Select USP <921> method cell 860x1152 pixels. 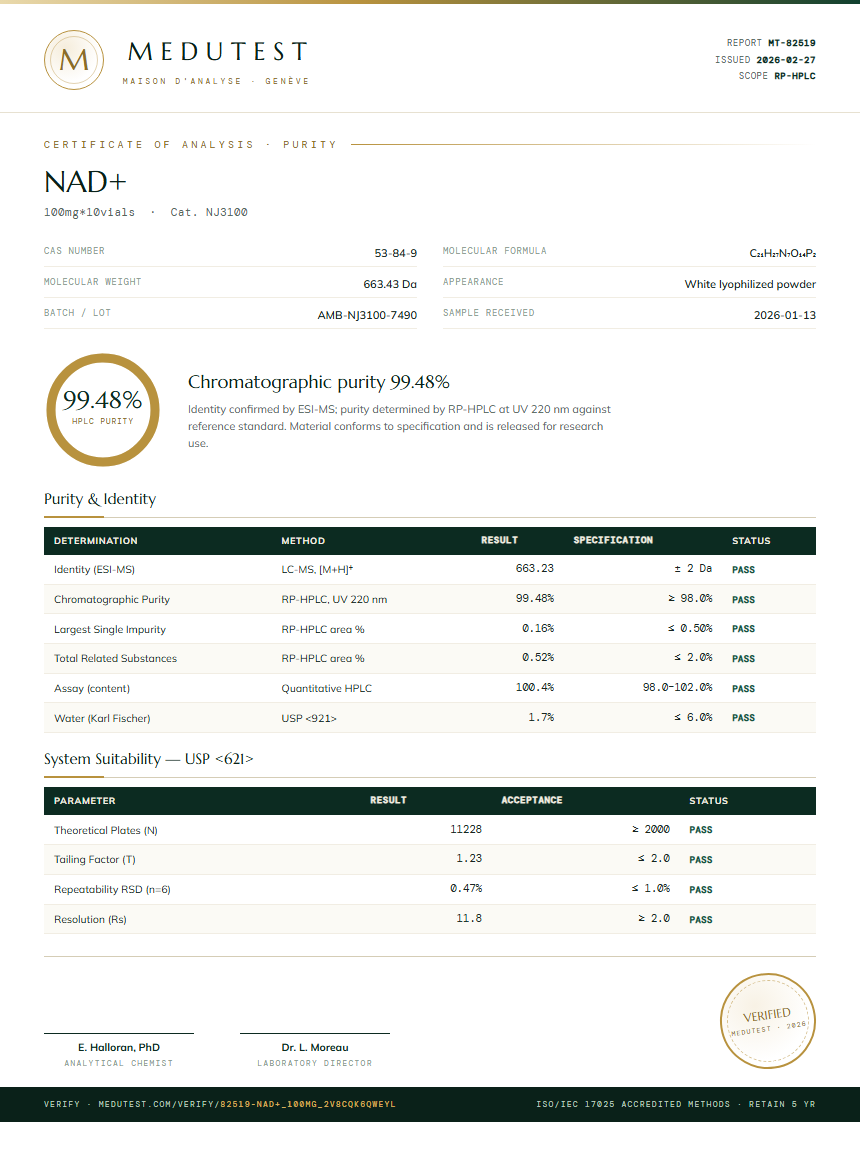coord(308,719)
